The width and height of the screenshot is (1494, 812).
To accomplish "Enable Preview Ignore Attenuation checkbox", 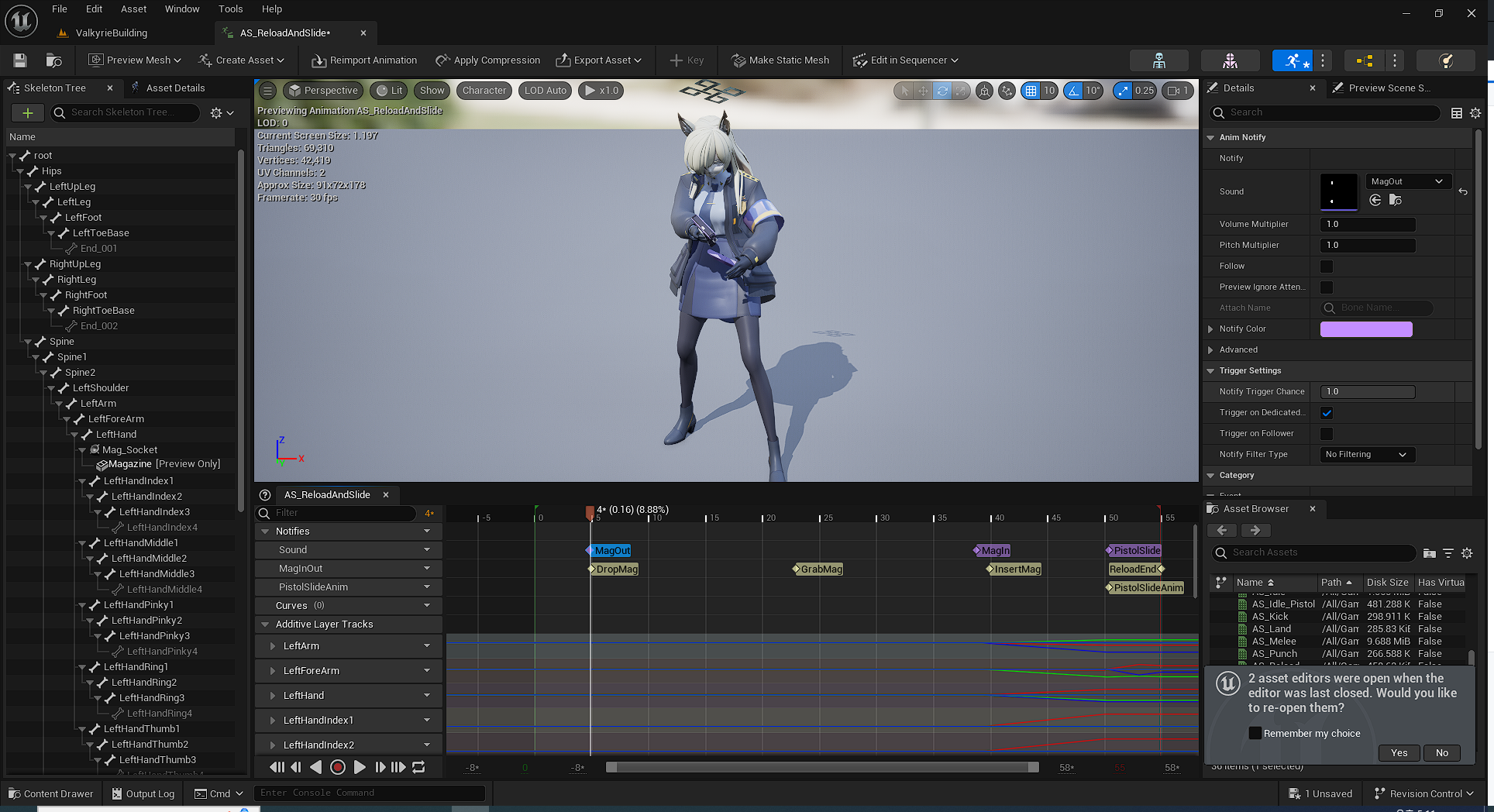I will pyautogui.click(x=1327, y=287).
